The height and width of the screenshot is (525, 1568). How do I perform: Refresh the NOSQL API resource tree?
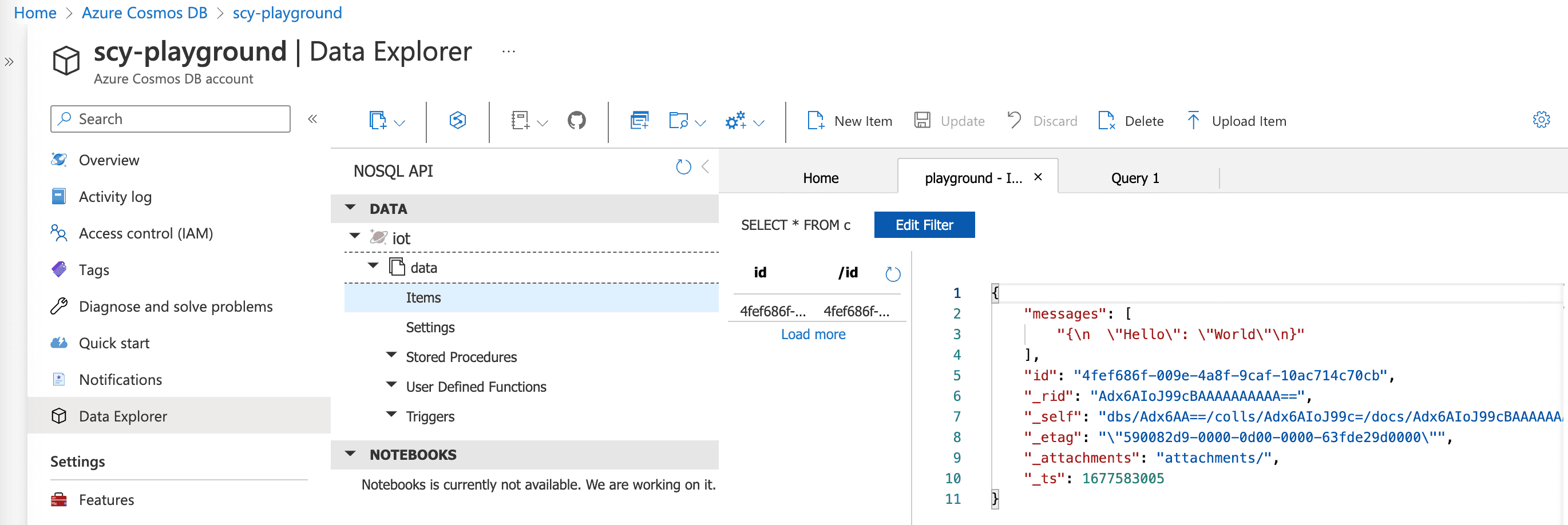[x=683, y=166]
